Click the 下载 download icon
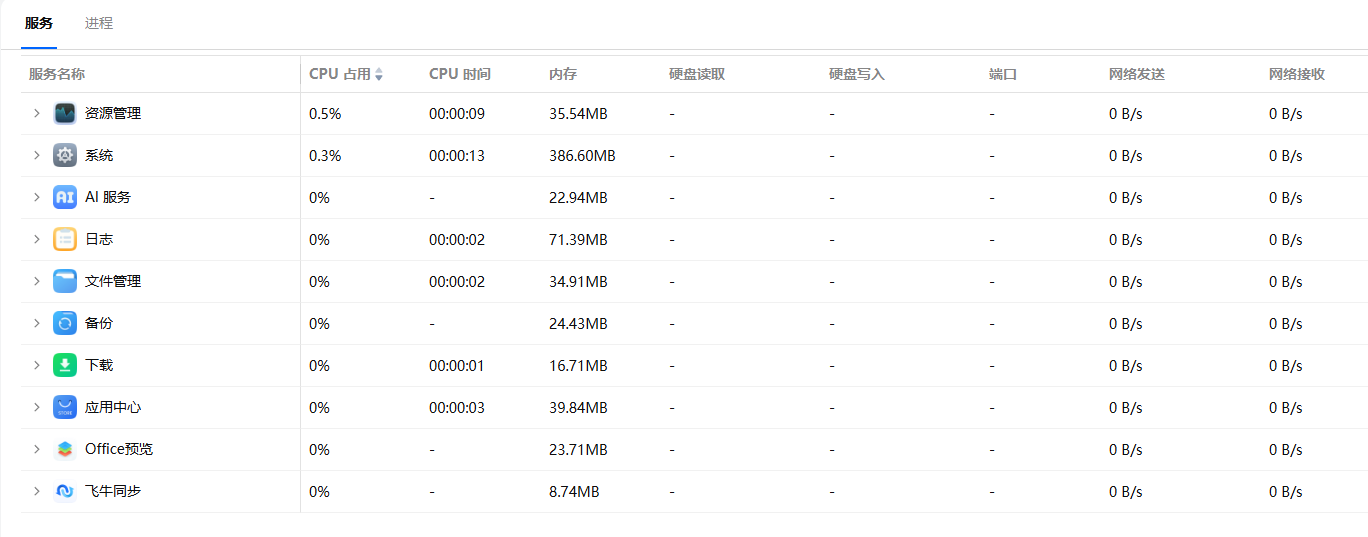Viewport: 1368px width, 537px height. click(x=65, y=365)
